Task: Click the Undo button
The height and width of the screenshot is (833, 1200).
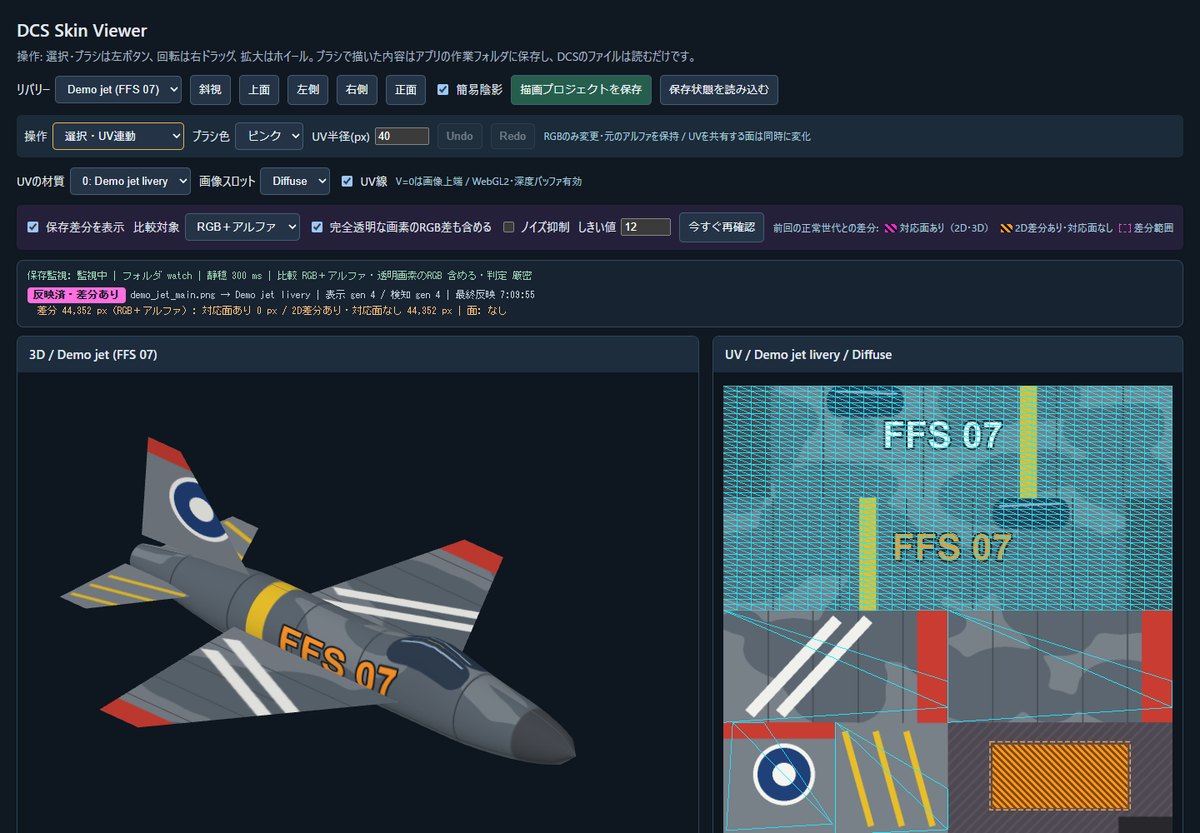Action: pyautogui.click(x=460, y=136)
